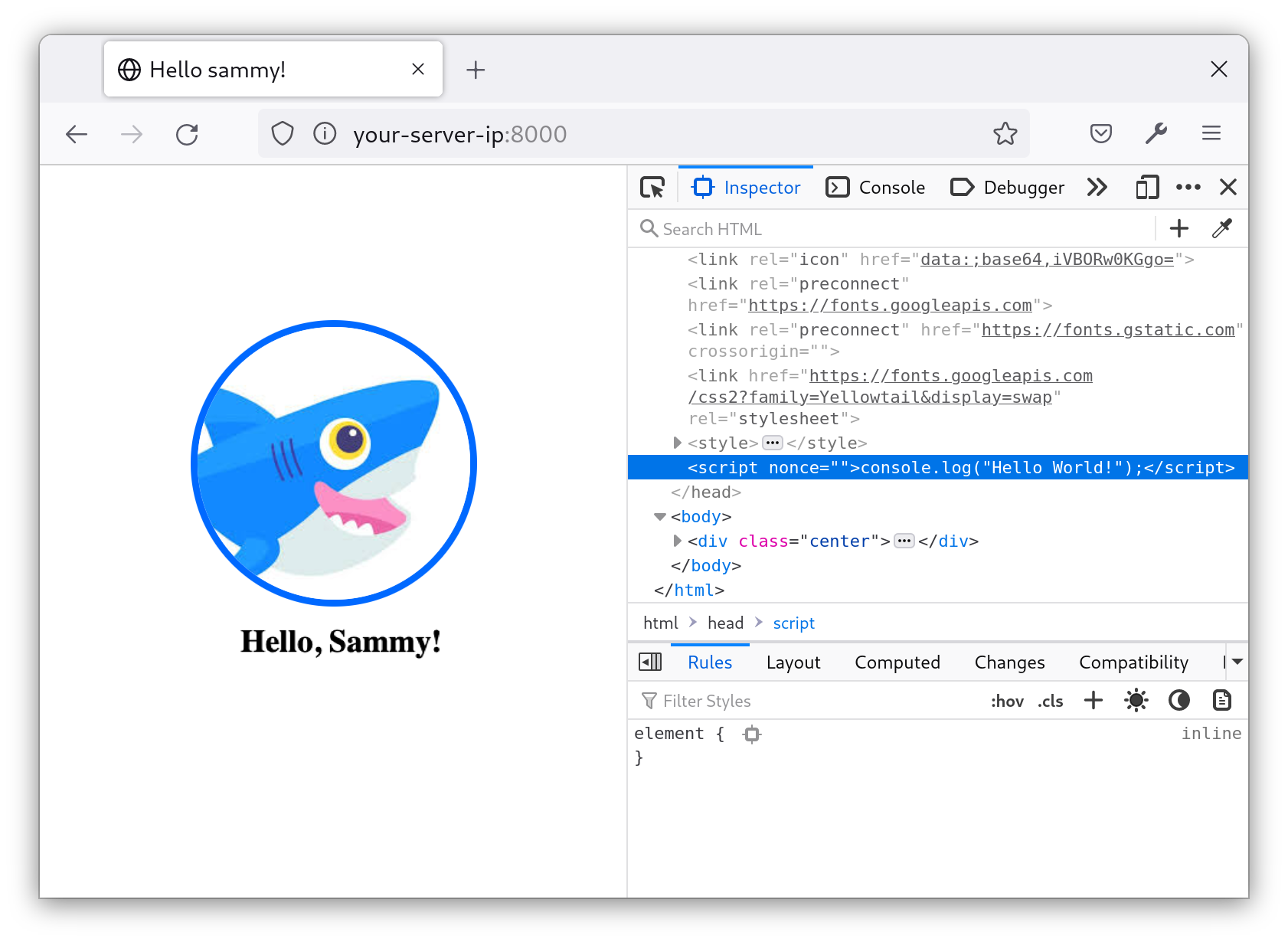Toggle light color scheme simulation

coord(1136,700)
